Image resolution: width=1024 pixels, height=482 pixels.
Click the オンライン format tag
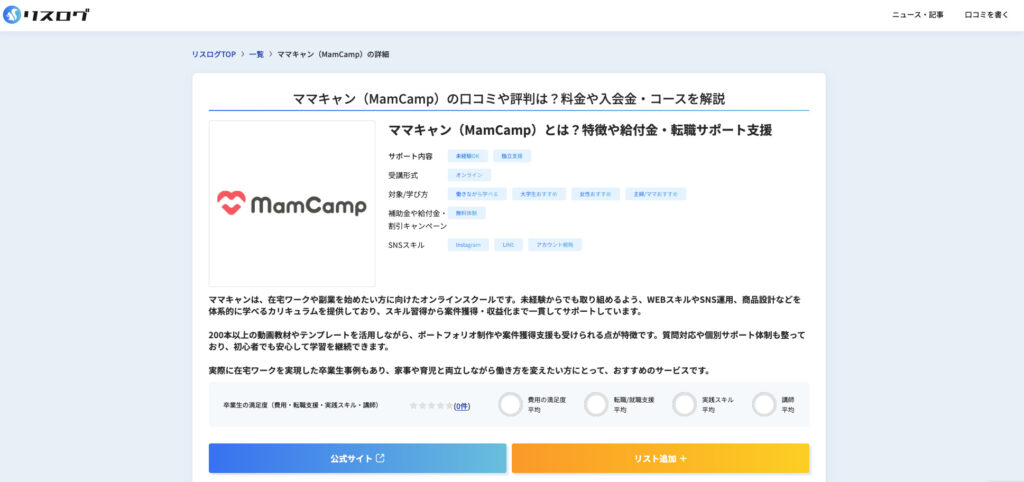[469, 175]
